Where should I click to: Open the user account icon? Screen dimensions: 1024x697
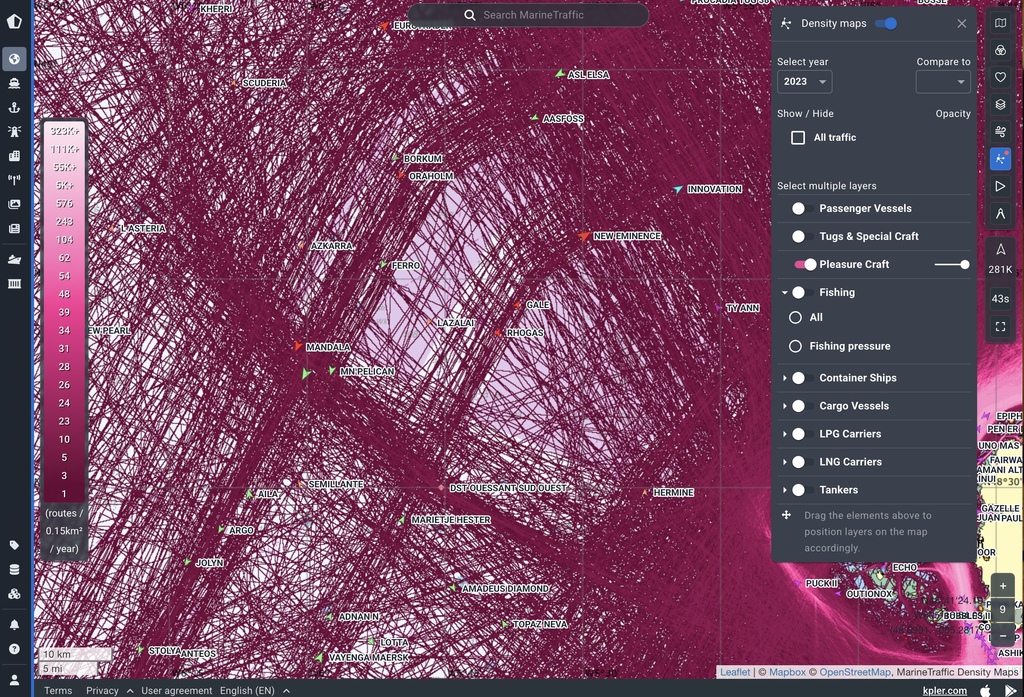coord(14,680)
